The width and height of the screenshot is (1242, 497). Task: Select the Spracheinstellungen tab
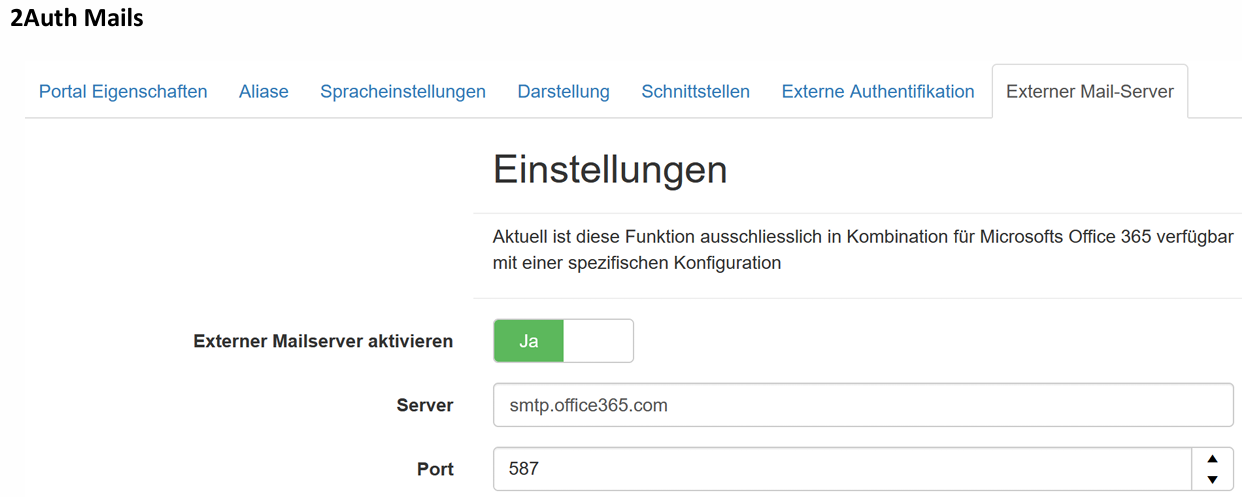403,92
